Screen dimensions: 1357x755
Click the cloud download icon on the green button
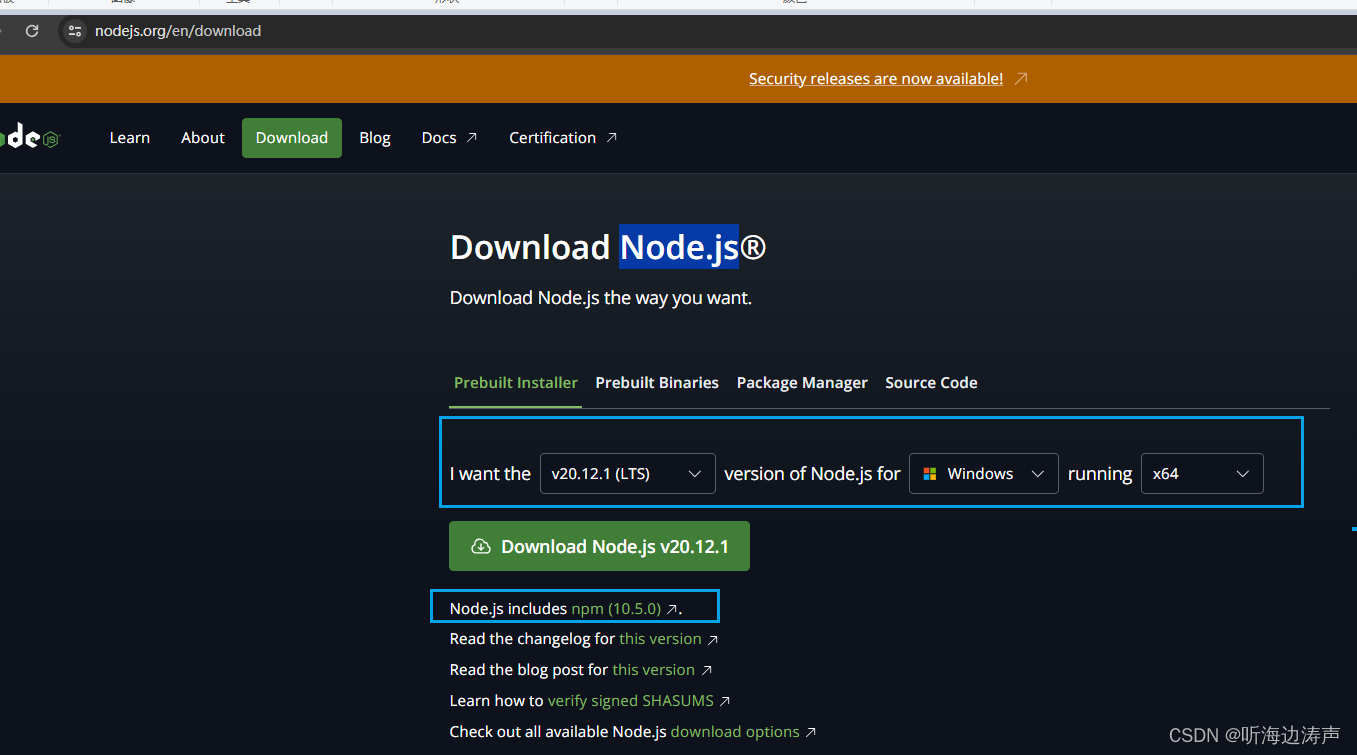pos(481,546)
